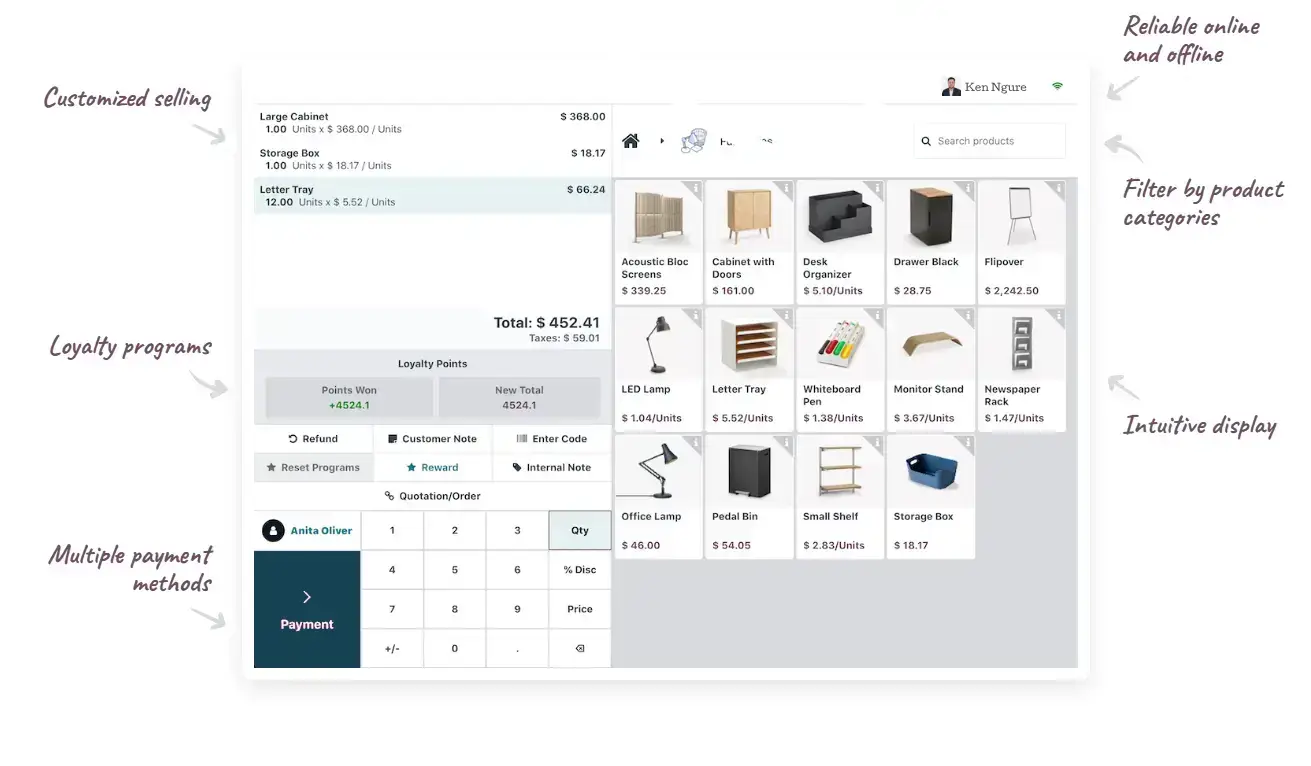Viewport: 1311px width, 766px height.
Task: Click the Wi-Fi connection status icon
Action: point(1057,87)
